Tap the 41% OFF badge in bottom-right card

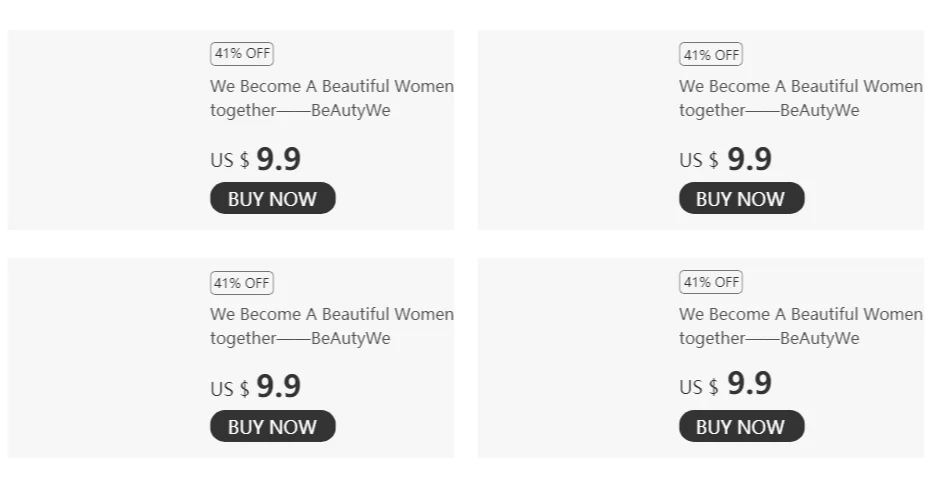[711, 282]
